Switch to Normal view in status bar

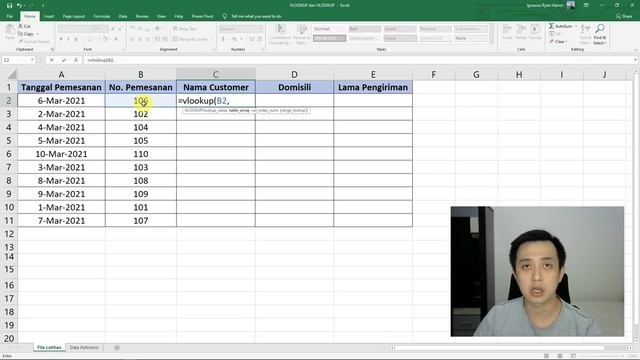coord(546,356)
